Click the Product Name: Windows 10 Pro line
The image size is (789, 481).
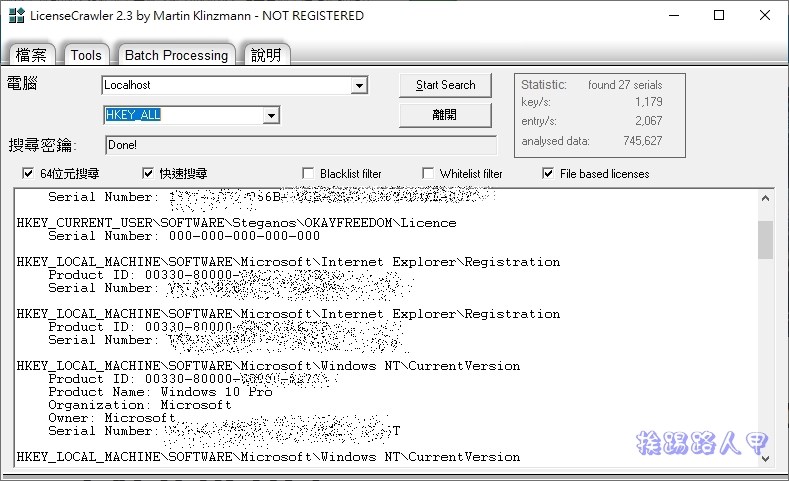click(161, 392)
